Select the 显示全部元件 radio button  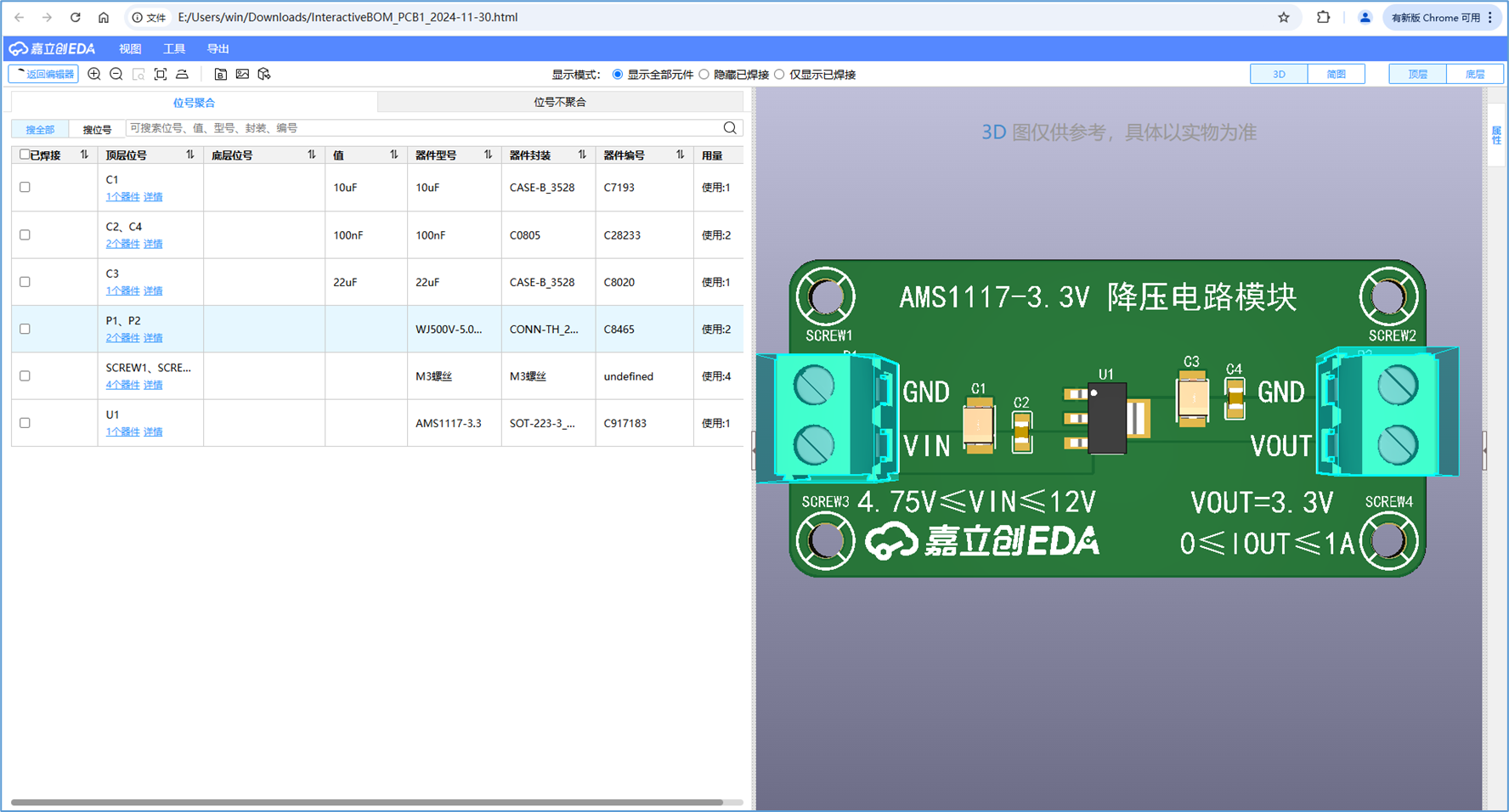coord(618,75)
